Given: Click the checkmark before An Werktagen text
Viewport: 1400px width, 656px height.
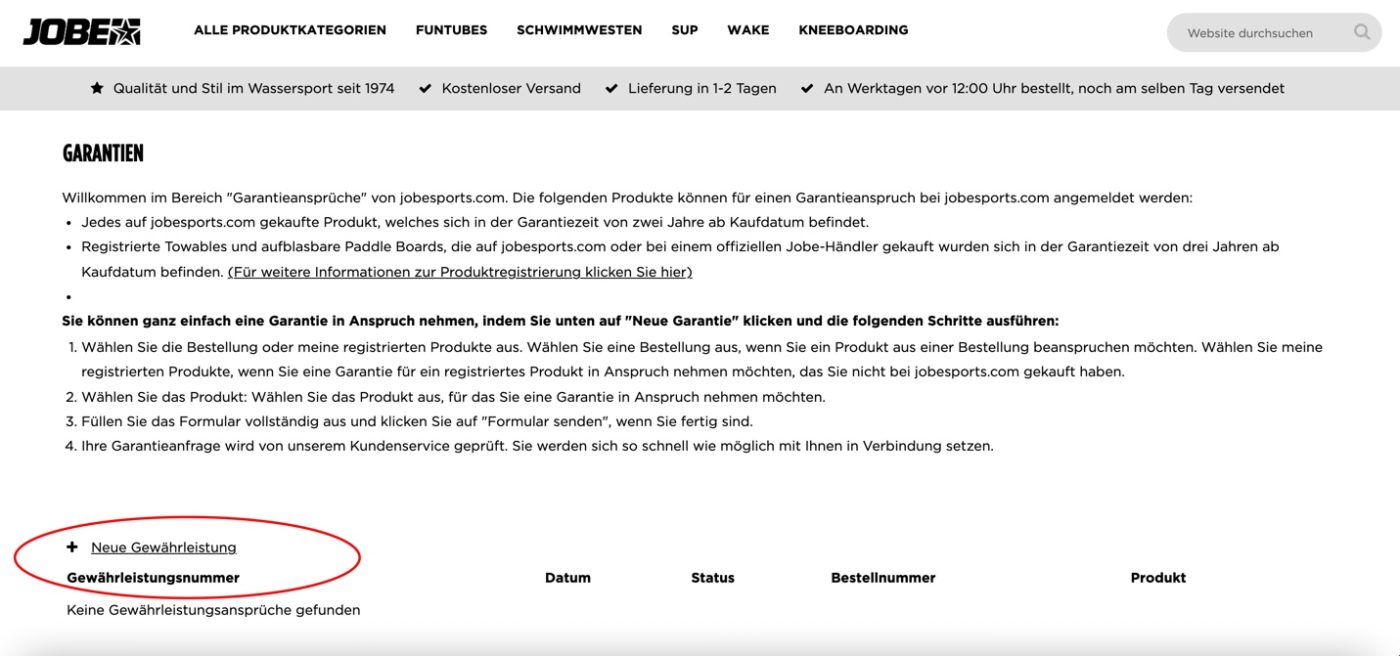Looking at the screenshot, I should [x=807, y=88].
